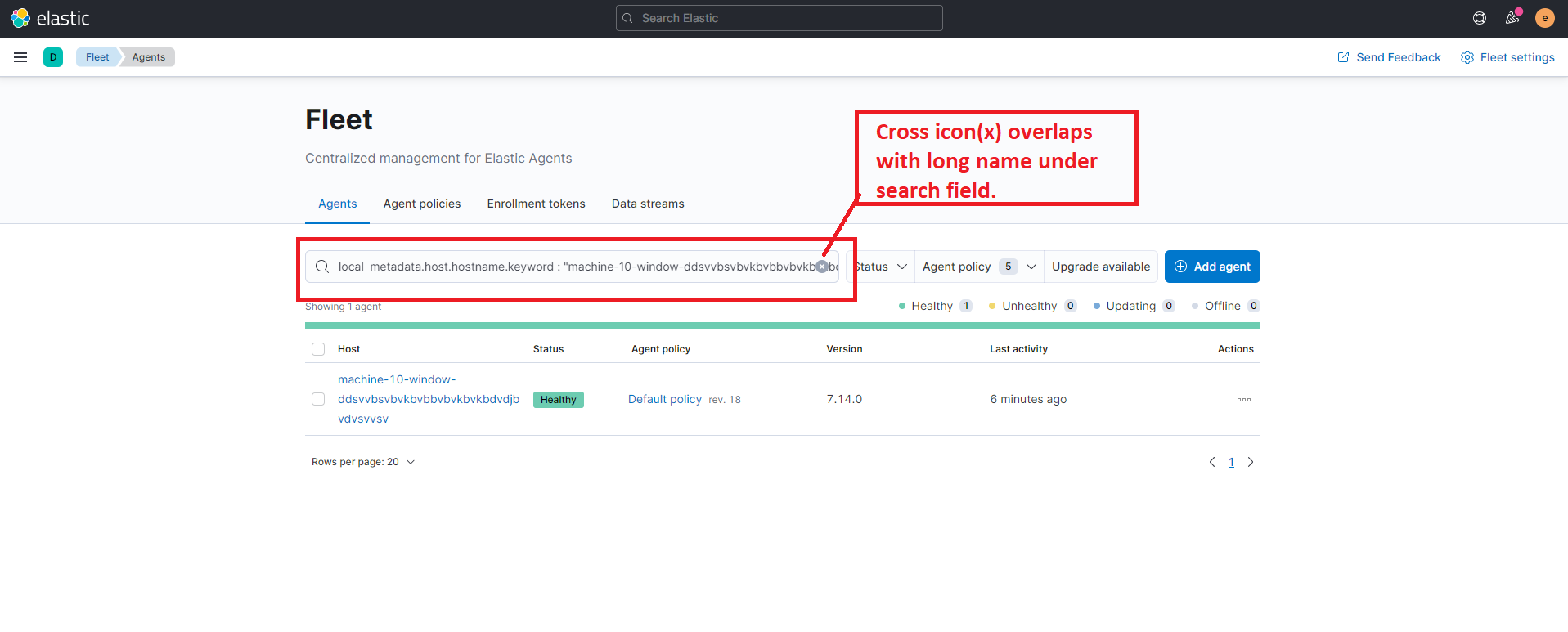Open the Agent policy filter dropdown
This screenshot has width=1568, height=632.
point(980,267)
